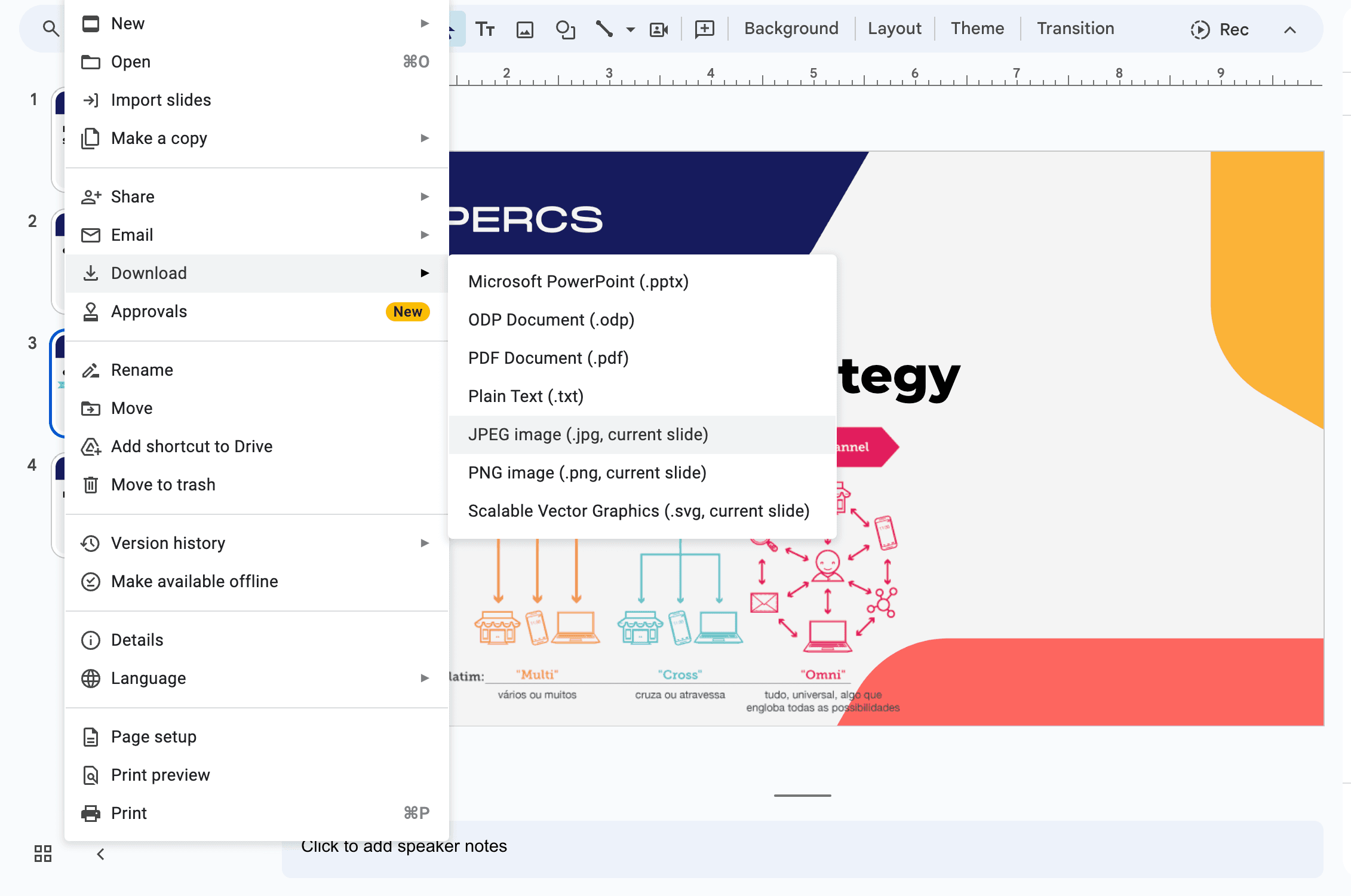Click the insert video icon
This screenshot has height=896, width=1351.
pos(658,29)
